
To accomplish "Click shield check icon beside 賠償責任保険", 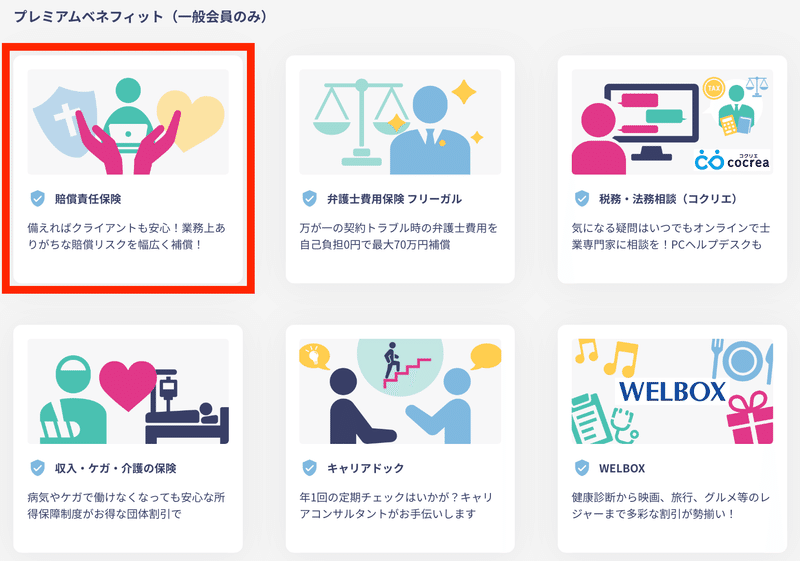I will (38, 199).
